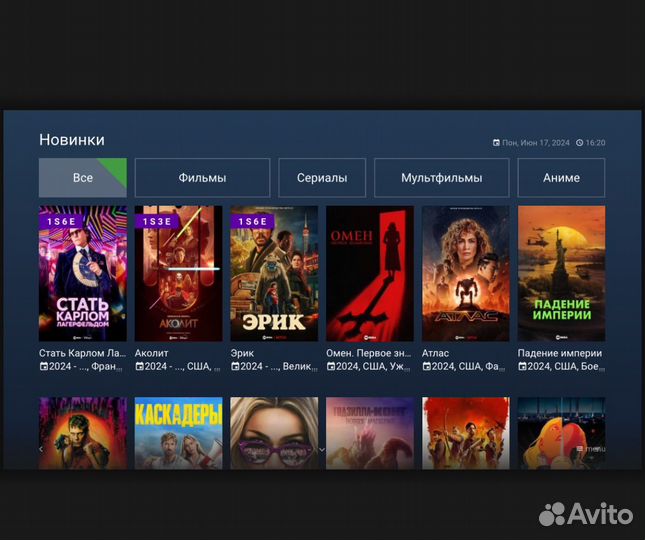Click the clock icon beside 16:20
The width and height of the screenshot is (645, 540).
coord(580,143)
